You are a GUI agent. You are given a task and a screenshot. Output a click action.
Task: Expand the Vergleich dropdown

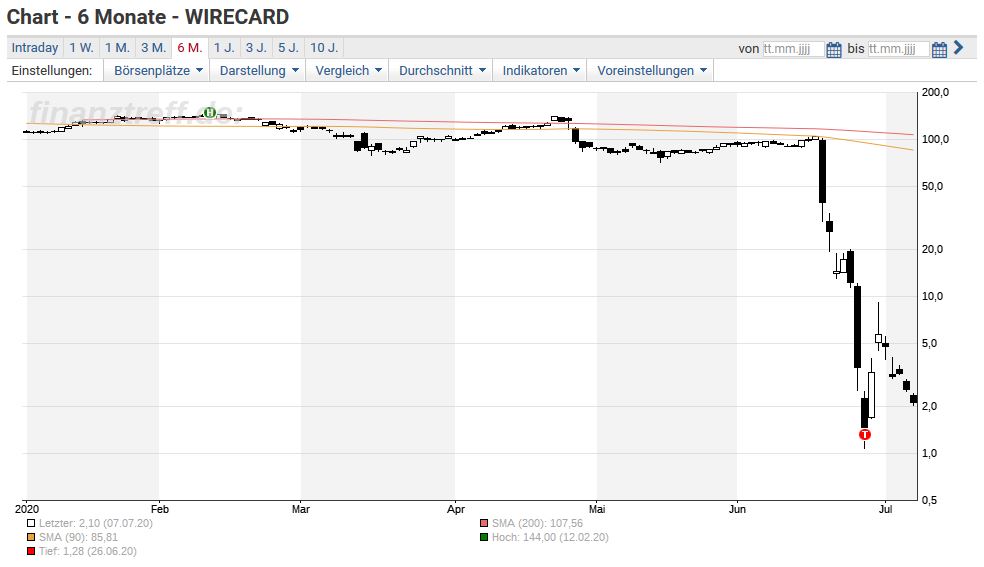point(348,70)
